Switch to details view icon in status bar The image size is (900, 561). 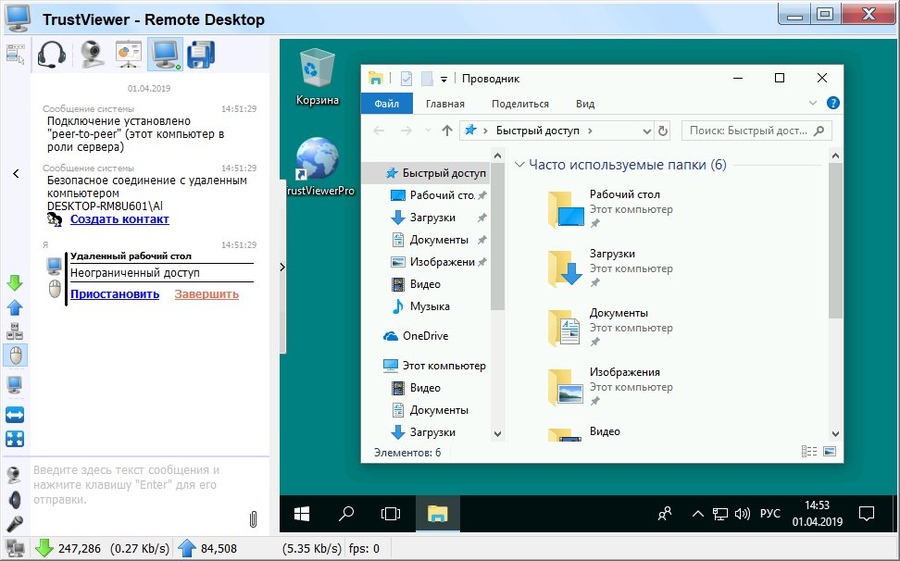click(x=809, y=451)
